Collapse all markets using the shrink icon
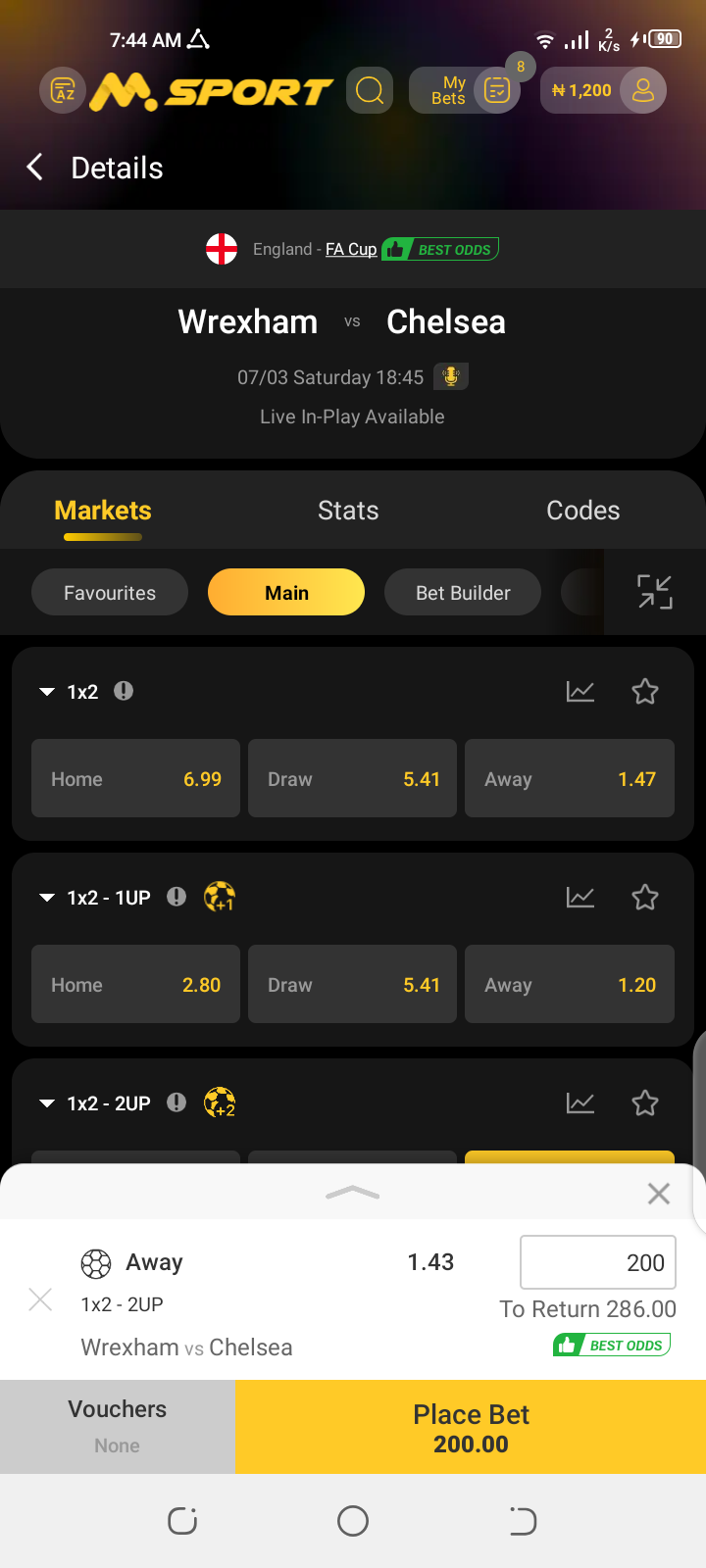The image size is (706, 1568). coord(655,592)
